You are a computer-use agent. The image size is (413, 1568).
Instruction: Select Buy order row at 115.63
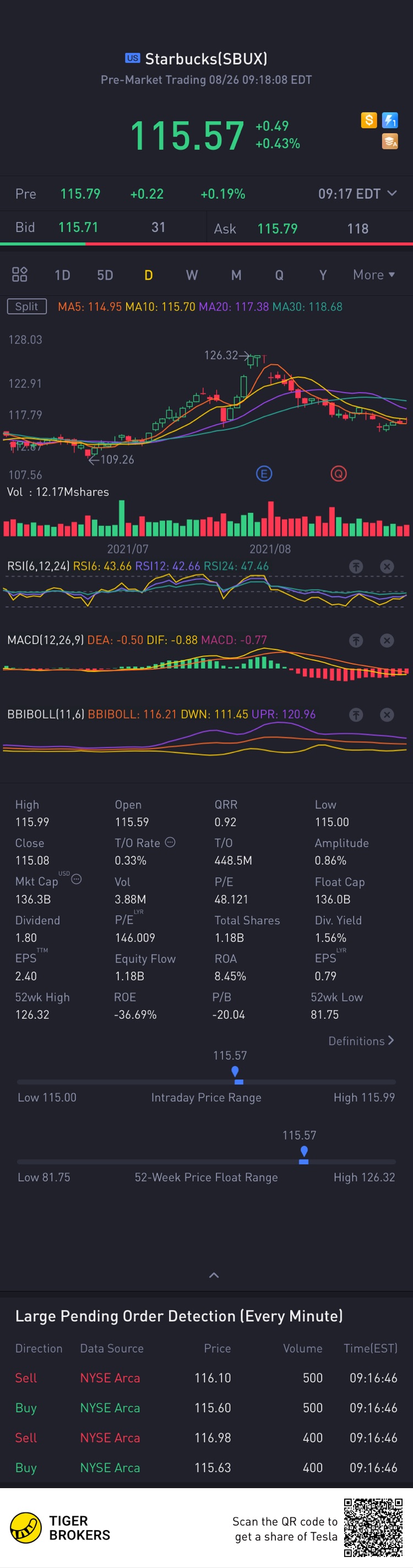(206, 1468)
